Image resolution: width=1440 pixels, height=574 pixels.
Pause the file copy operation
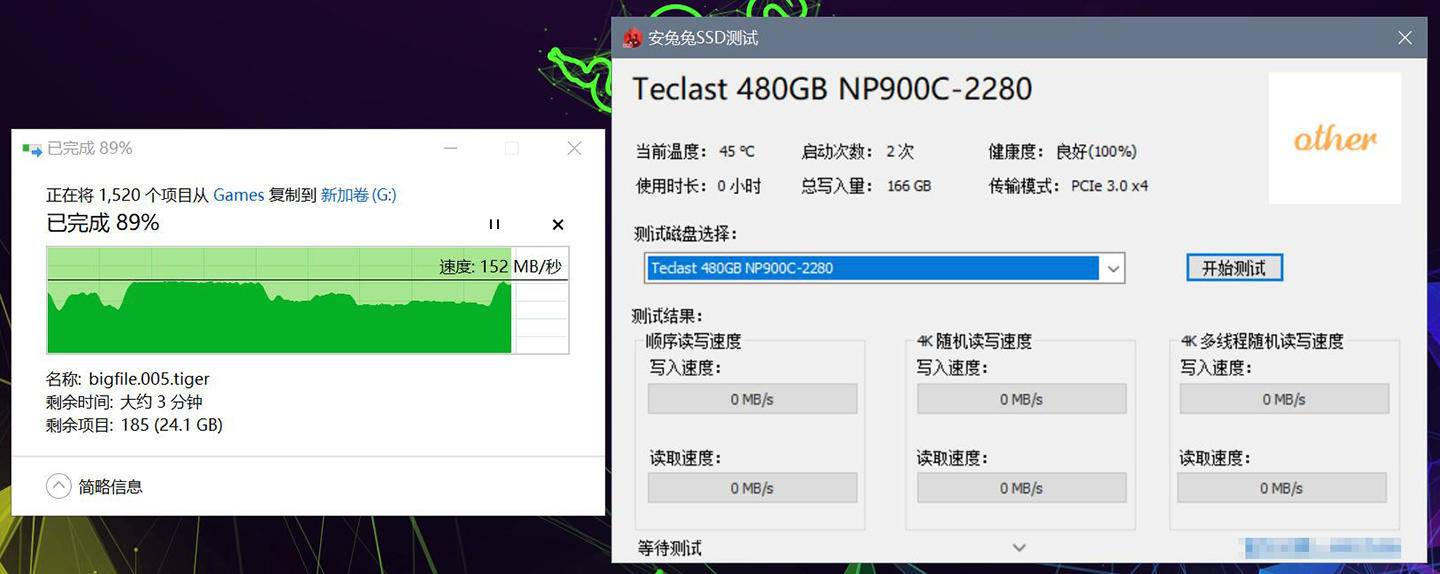click(x=494, y=224)
